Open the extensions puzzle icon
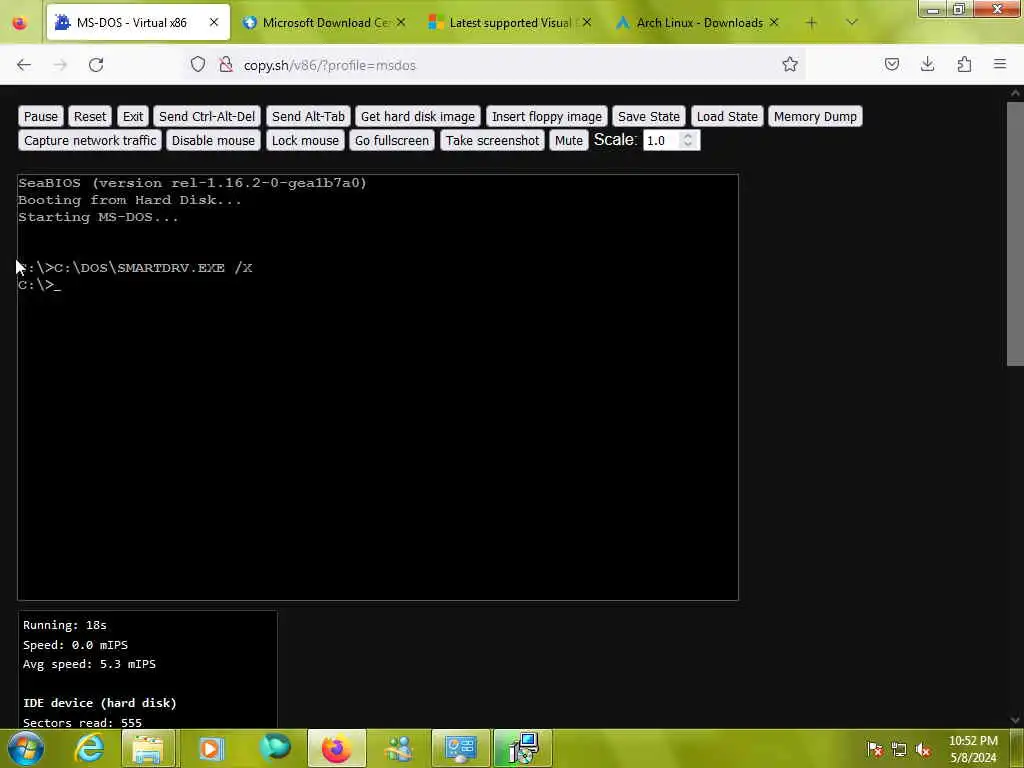The image size is (1024, 768). coord(964,64)
